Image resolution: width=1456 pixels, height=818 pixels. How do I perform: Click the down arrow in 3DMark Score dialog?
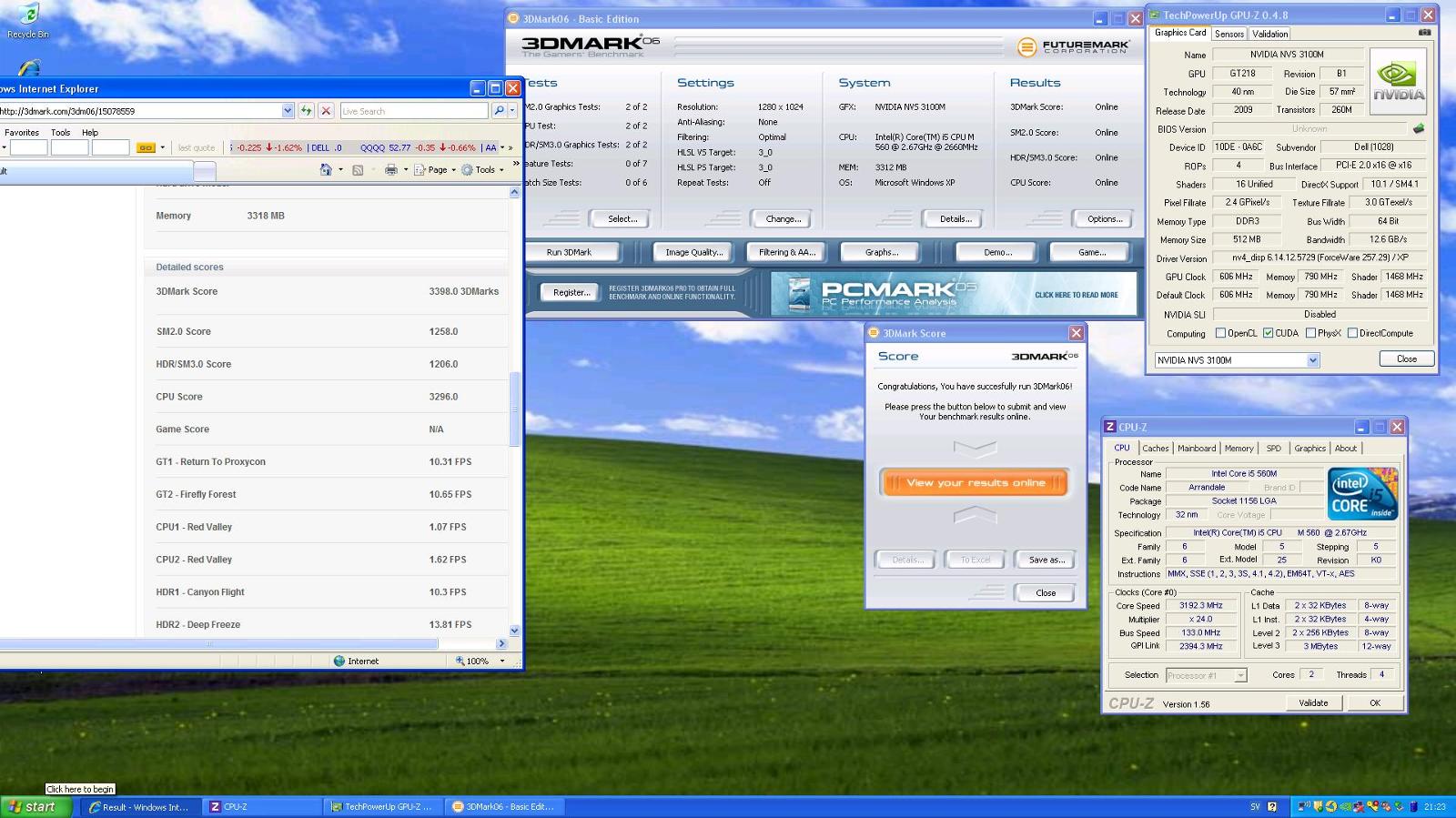(975, 448)
